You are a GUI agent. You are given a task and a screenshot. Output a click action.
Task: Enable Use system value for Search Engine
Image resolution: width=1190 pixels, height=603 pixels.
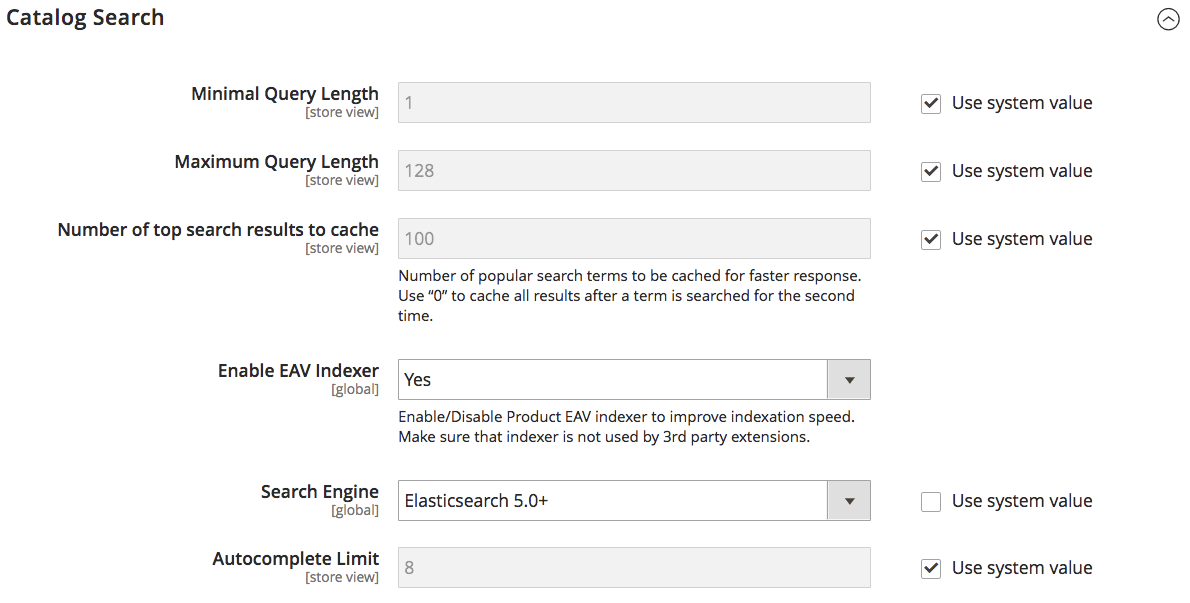(x=930, y=501)
